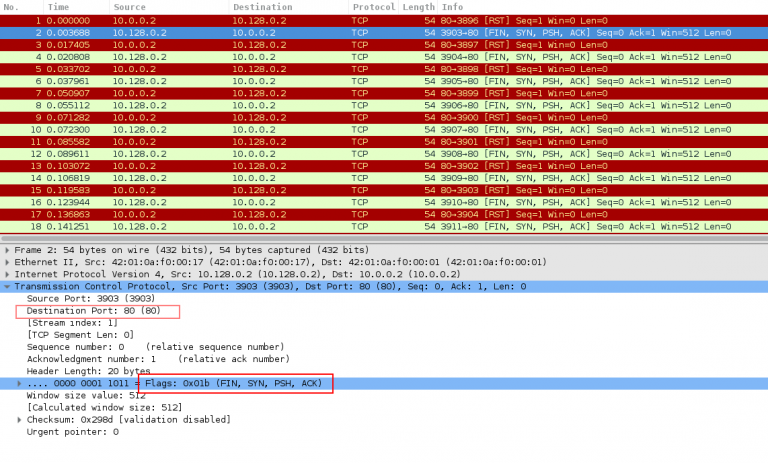Select packet 18 in the packet list
Screen dimensions: 768x463
[300, 227]
